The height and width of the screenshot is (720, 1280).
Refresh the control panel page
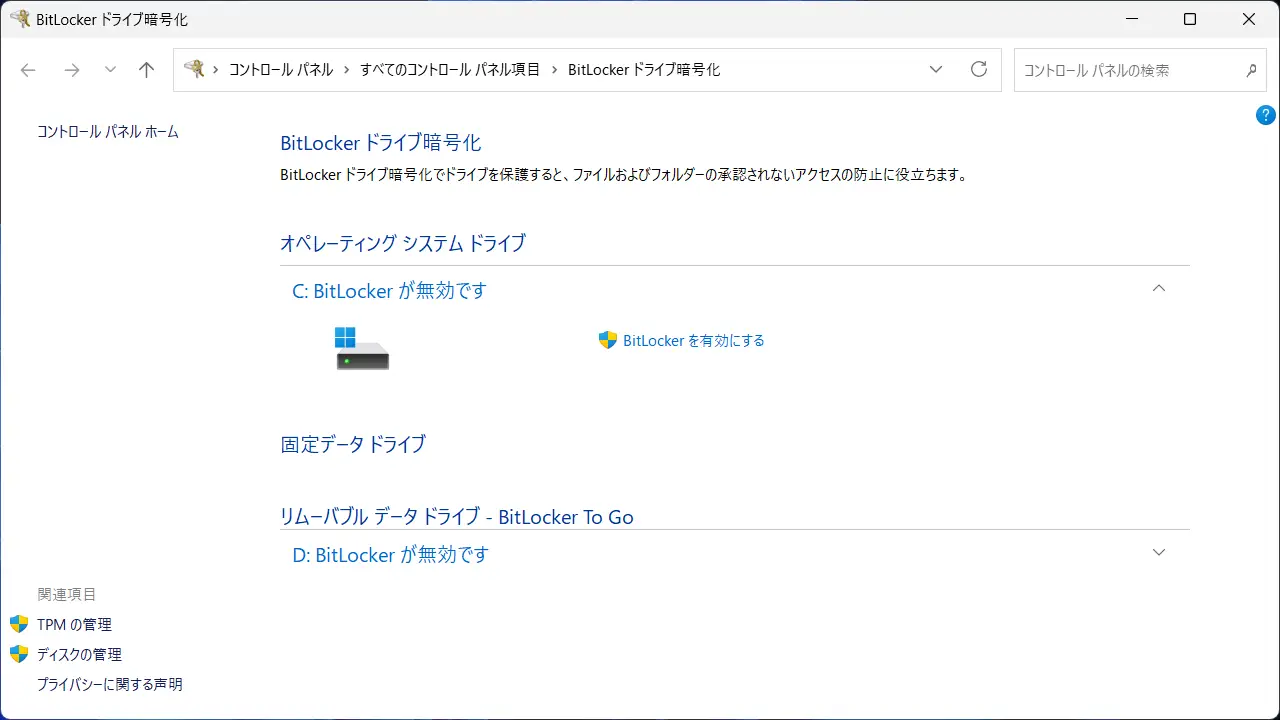[979, 70]
